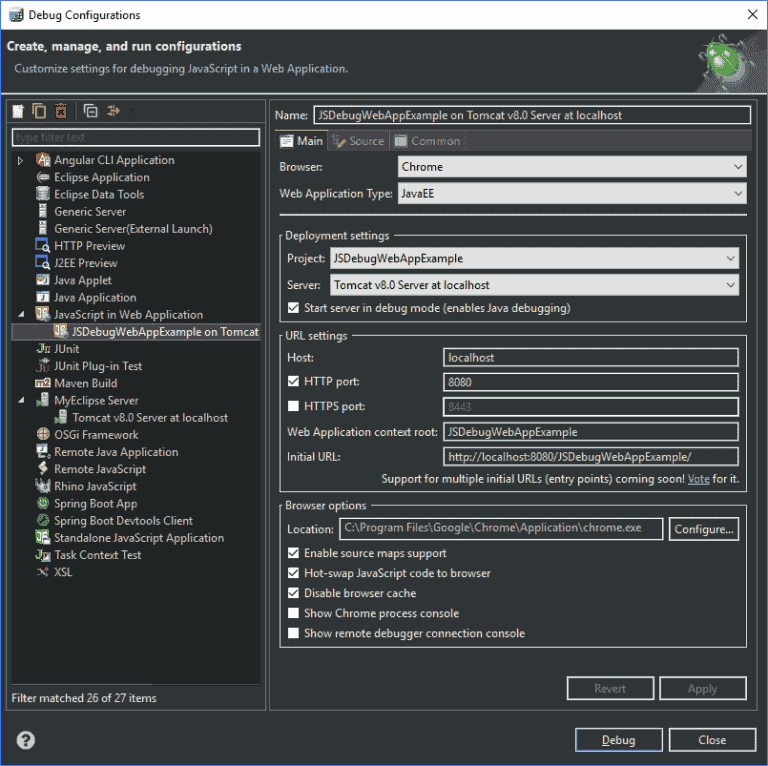
Task: Click the Task Context Test icon
Action: [43, 555]
